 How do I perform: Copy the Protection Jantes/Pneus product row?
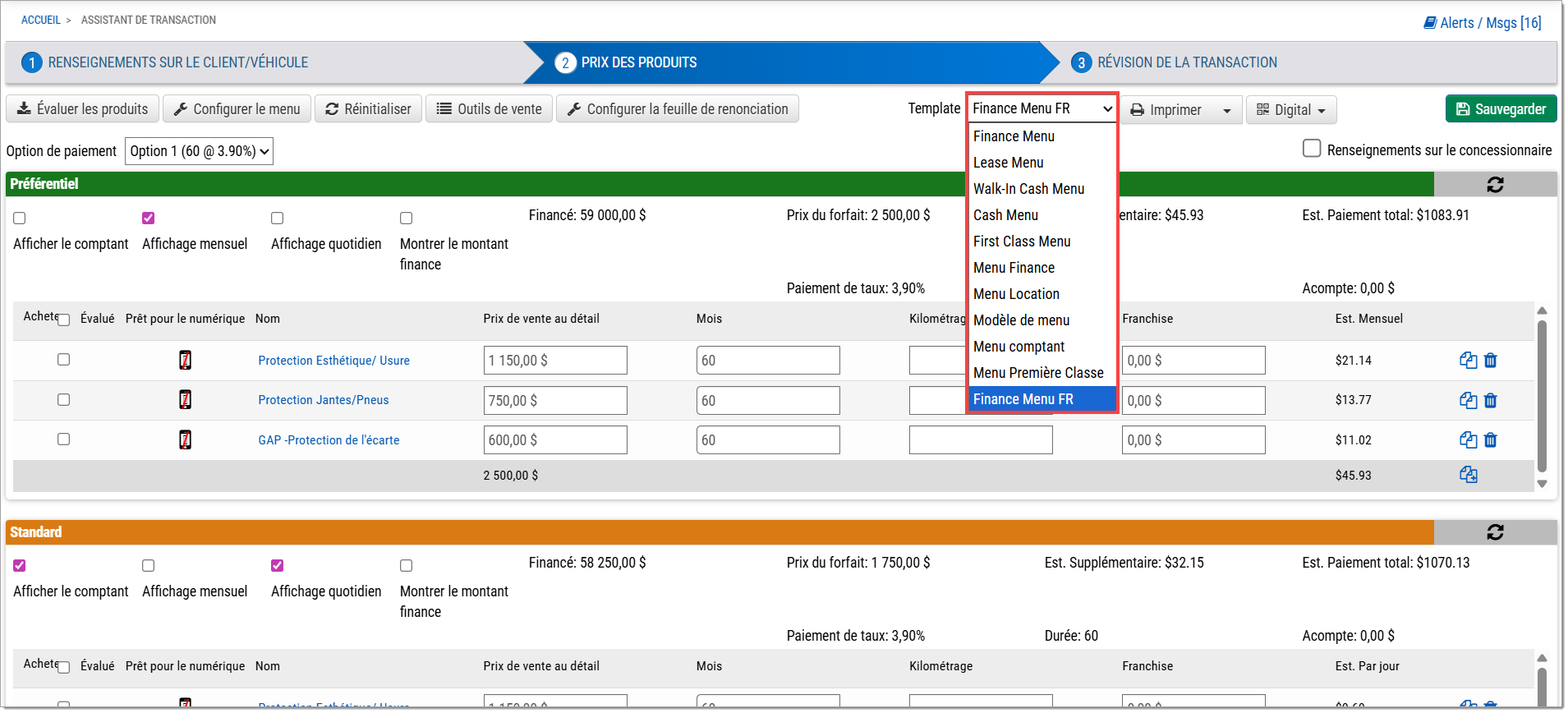(x=1468, y=401)
